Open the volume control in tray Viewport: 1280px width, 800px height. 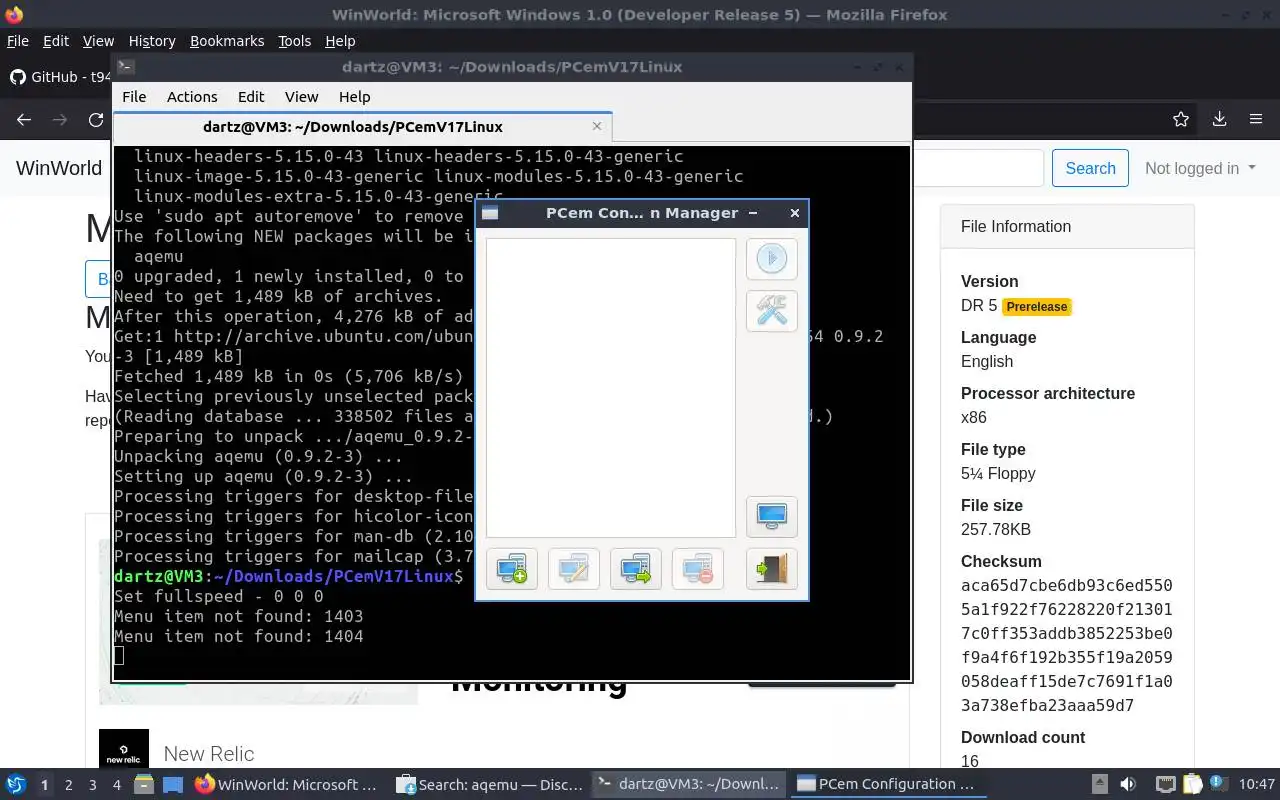1128,785
